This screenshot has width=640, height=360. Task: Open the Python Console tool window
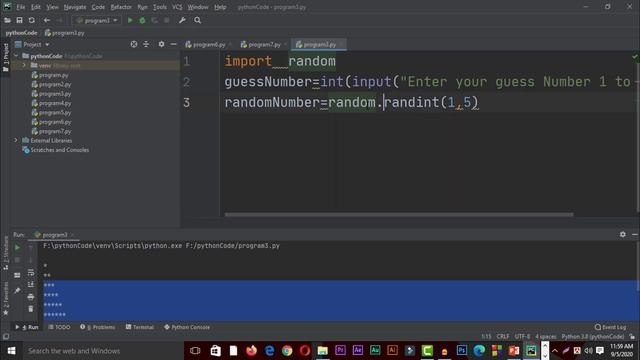(x=187, y=327)
